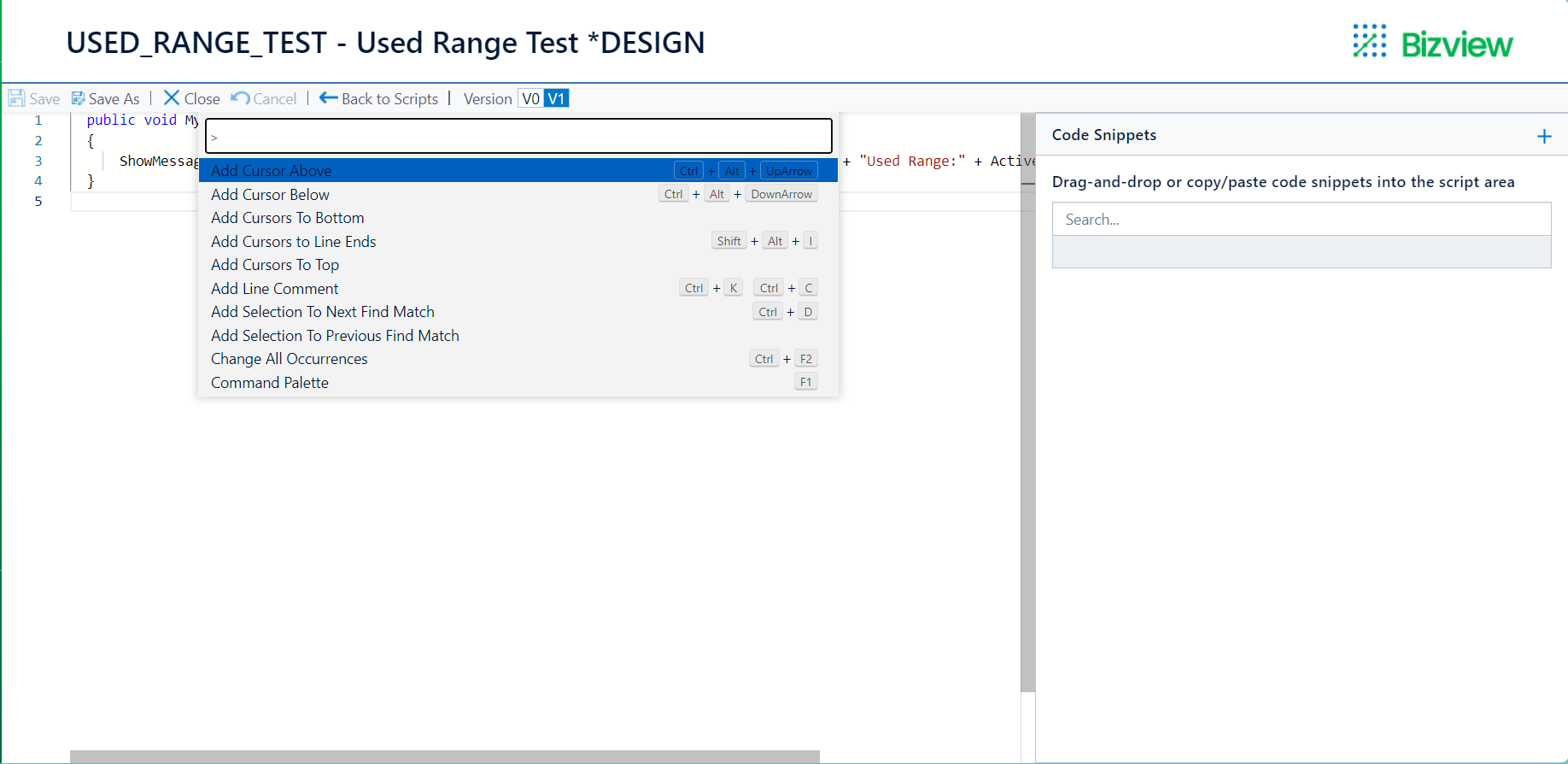Go Back to Scripts
The height and width of the screenshot is (764, 1568).
tap(389, 99)
